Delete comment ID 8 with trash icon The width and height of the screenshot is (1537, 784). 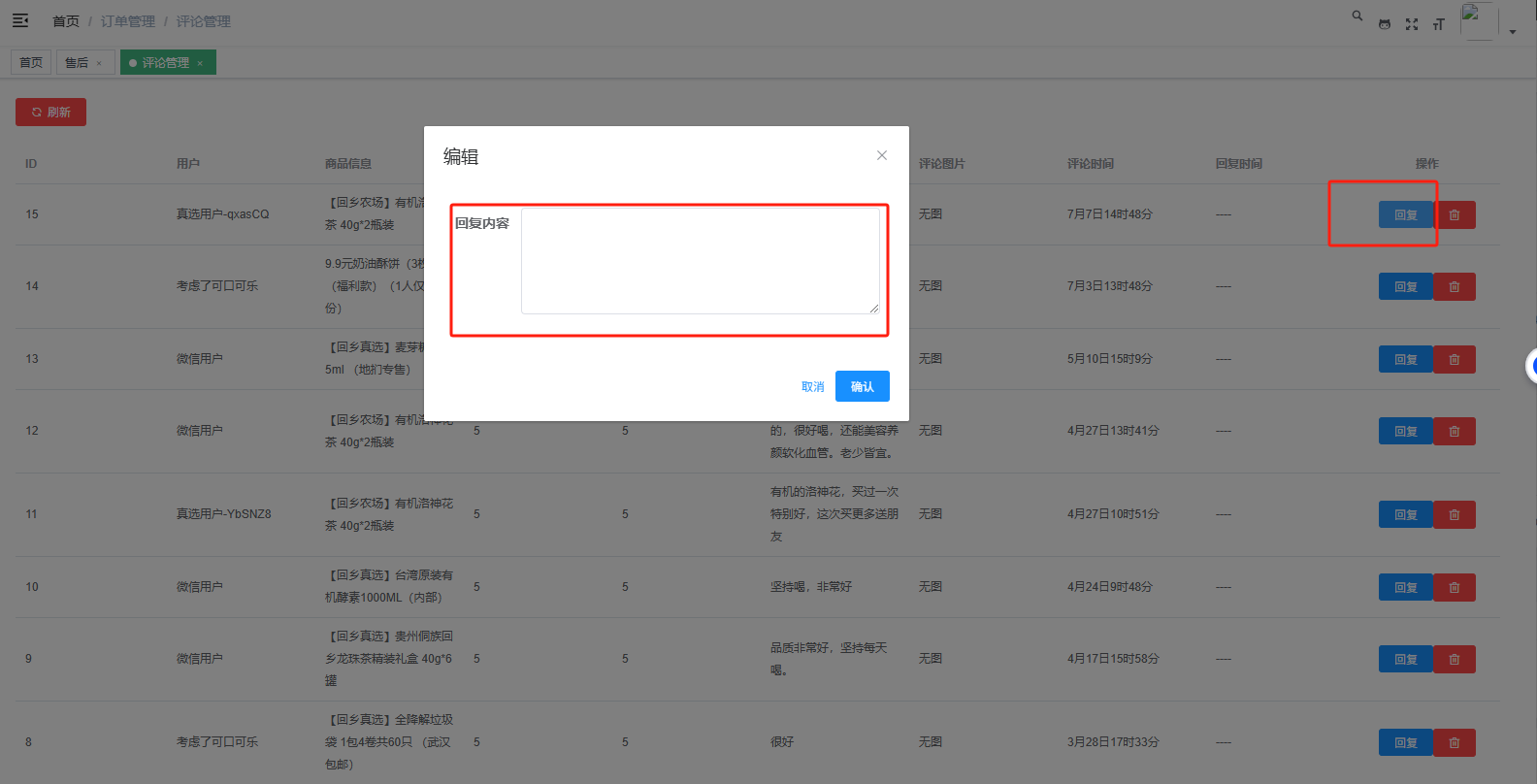tap(1454, 742)
